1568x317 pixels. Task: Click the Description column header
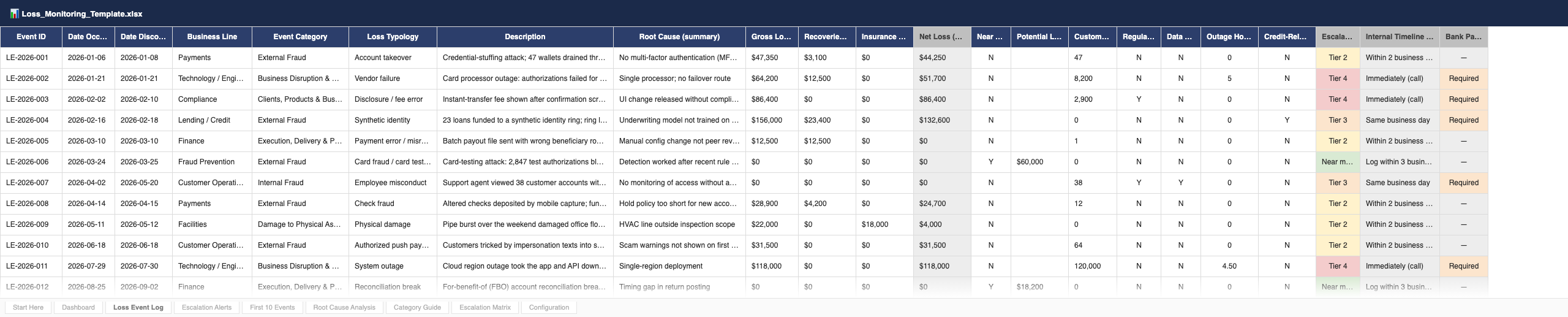click(x=525, y=37)
